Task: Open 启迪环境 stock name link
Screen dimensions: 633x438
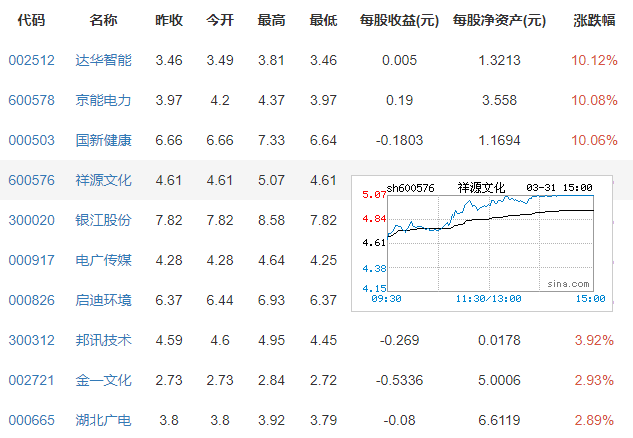Action: (103, 300)
